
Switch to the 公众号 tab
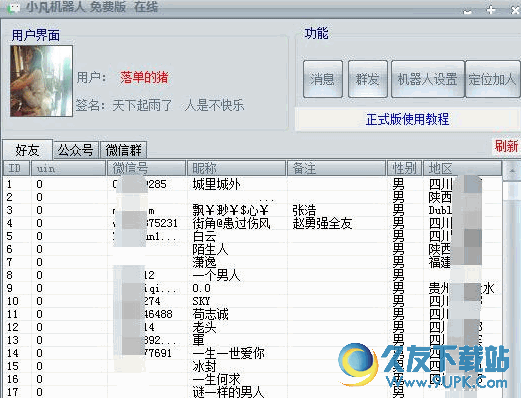[76, 150]
